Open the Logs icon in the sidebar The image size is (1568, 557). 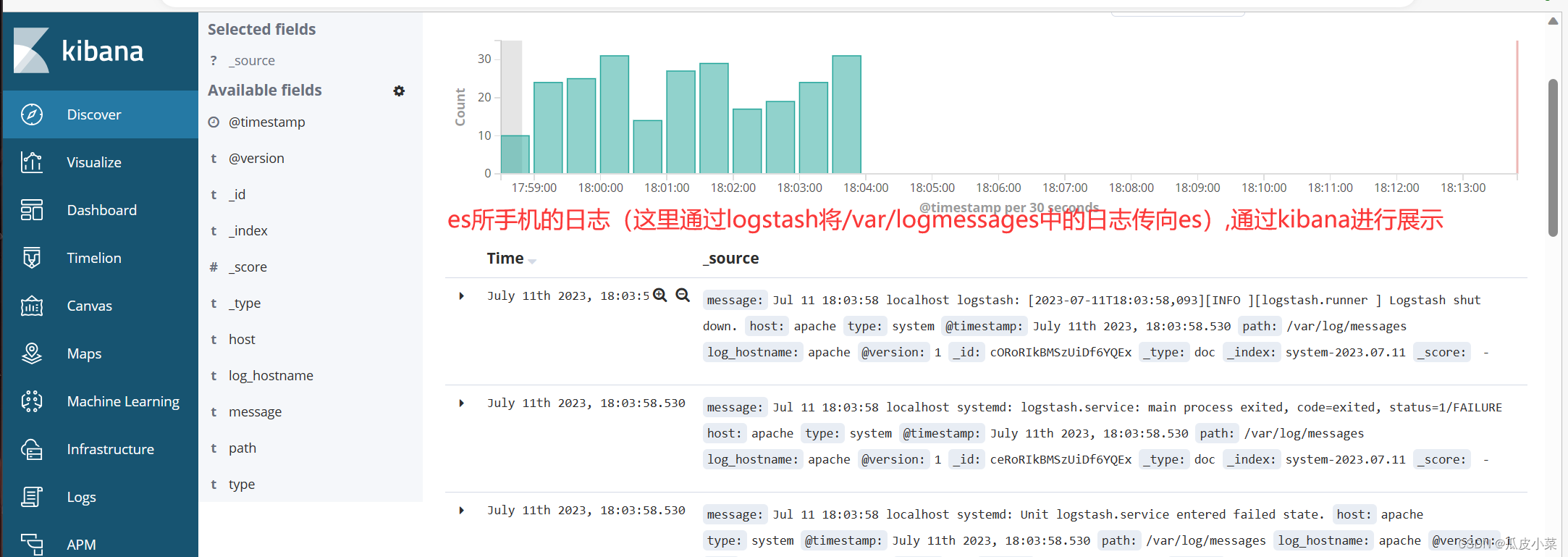coord(32,497)
